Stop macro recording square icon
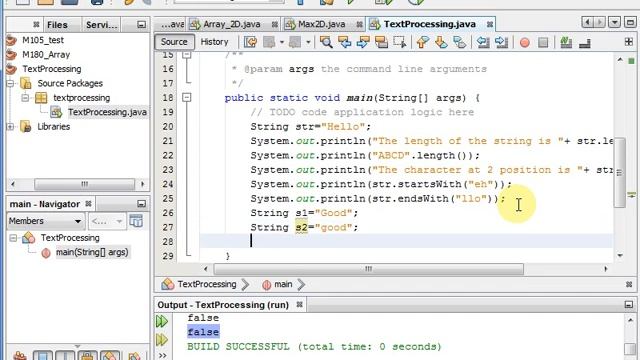The width and height of the screenshot is (640, 360). [x=543, y=42]
